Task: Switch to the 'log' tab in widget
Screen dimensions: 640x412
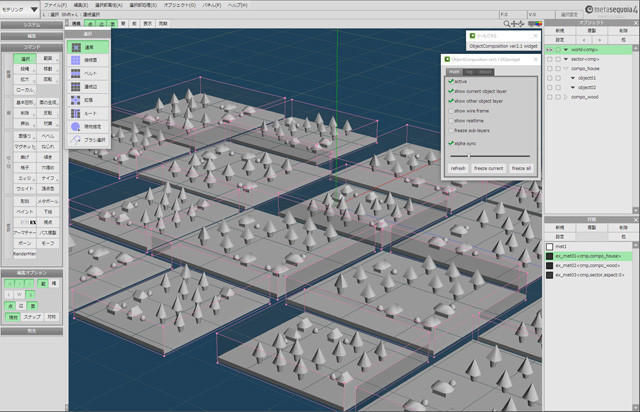Action: point(470,71)
